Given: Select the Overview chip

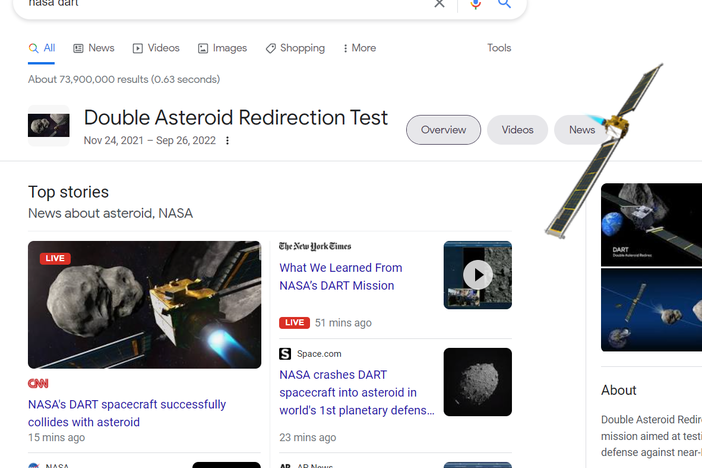Looking at the screenshot, I should 443,130.
